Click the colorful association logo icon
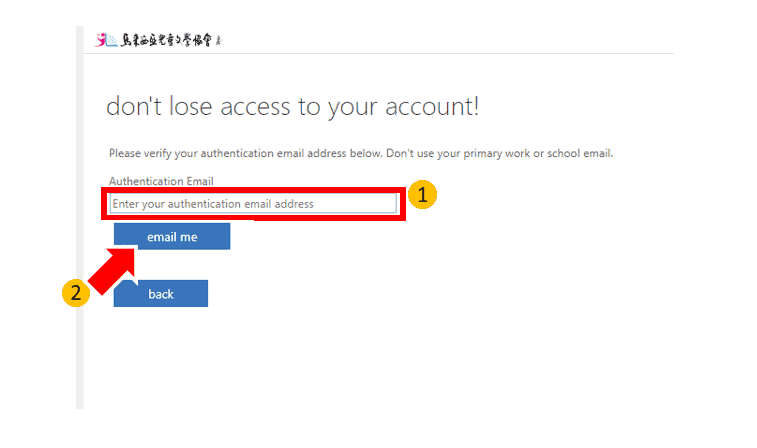Viewport: 757px width, 448px height. click(106, 40)
